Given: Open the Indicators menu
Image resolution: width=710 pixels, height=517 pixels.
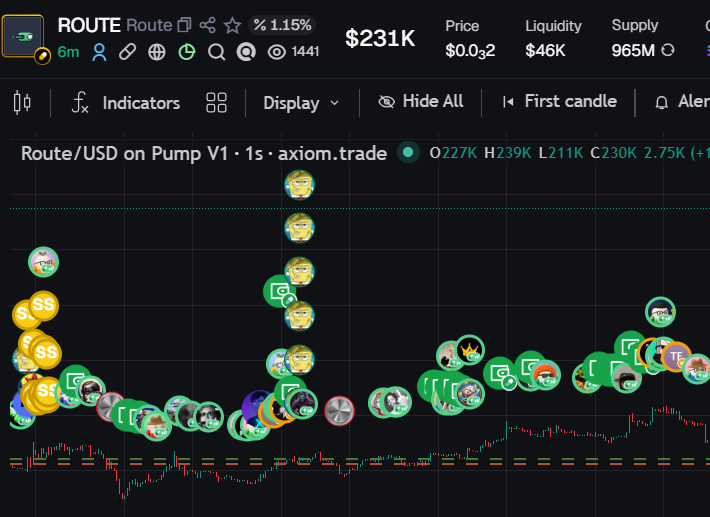Looking at the screenshot, I should [x=126, y=103].
